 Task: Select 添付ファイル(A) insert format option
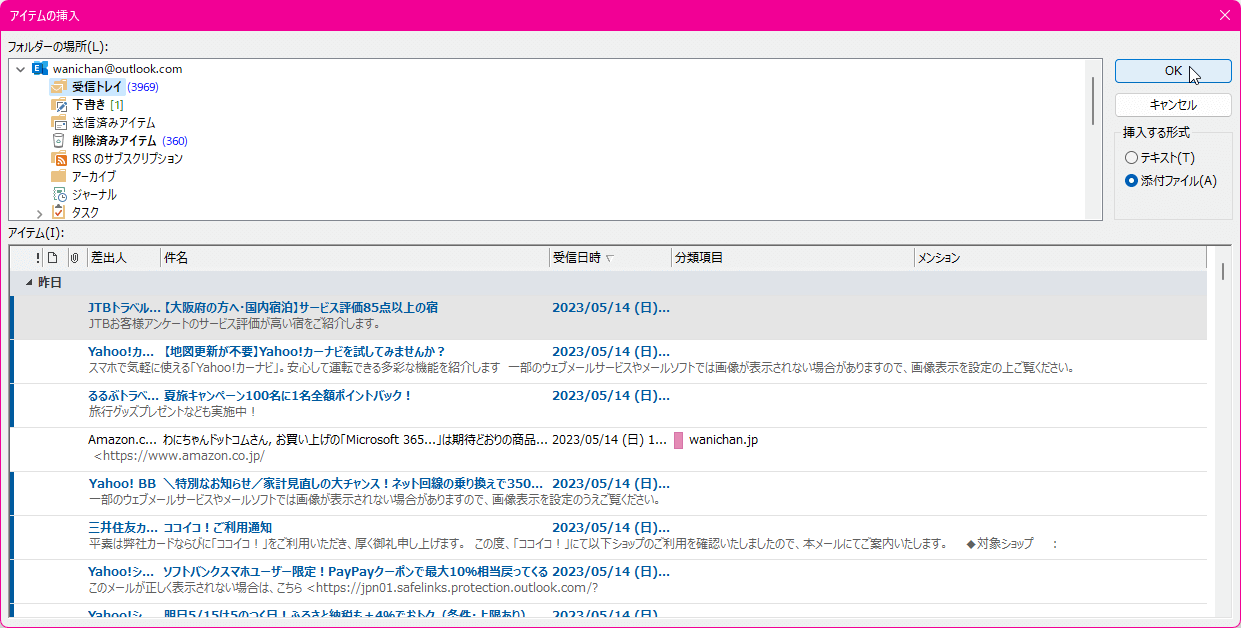click(x=1171, y=181)
